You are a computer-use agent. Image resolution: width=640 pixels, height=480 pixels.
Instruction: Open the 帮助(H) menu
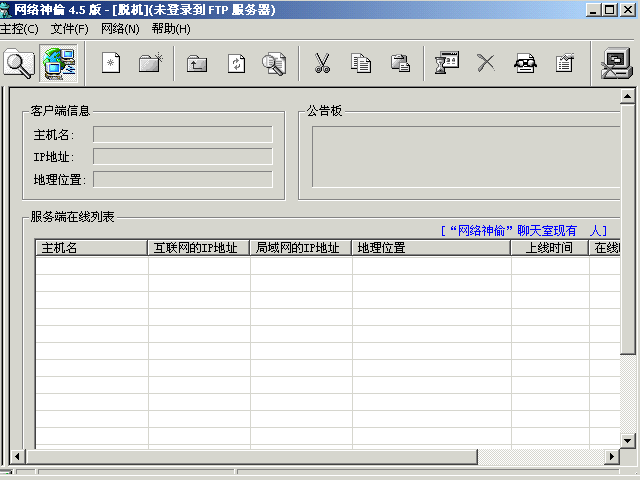170,29
